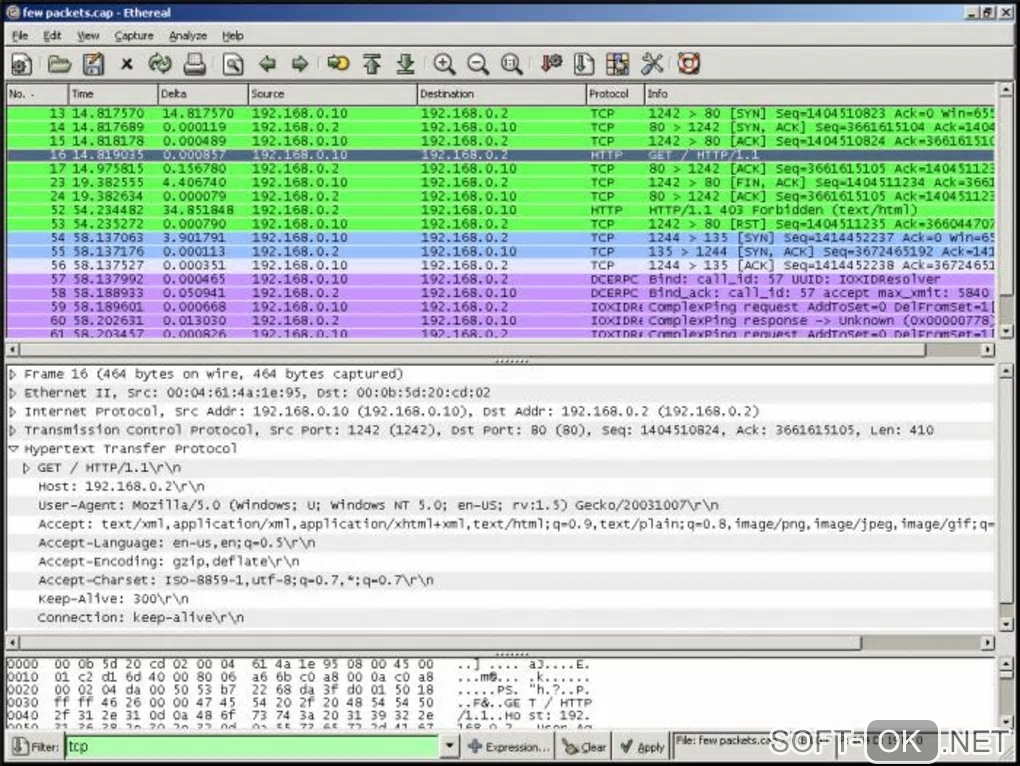The width and height of the screenshot is (1020, 766).
Task: Click the go to last packet icon
Action: pyautogui.click(x=406, y=64)
